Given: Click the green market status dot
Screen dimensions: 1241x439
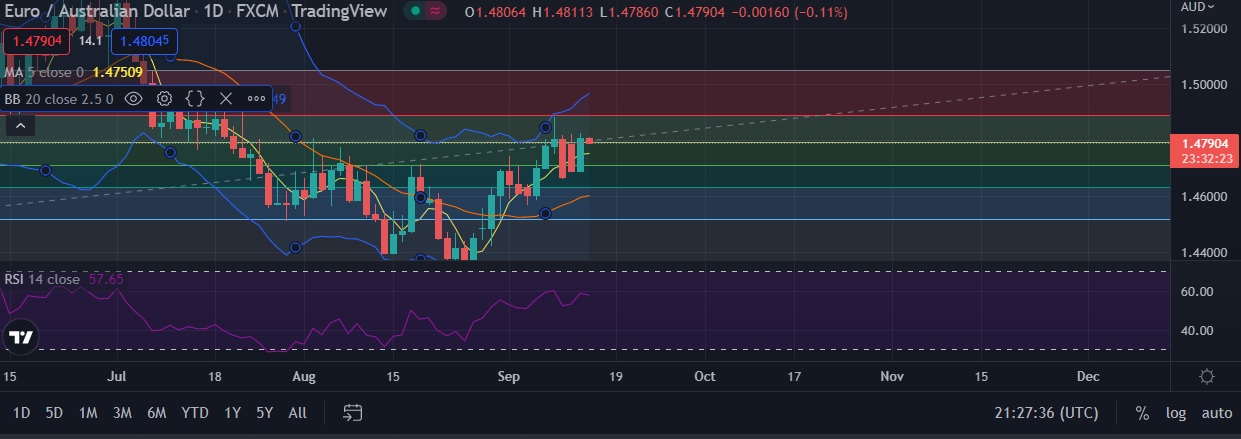Looking at the screenshot, I should (x=415, y=12).
